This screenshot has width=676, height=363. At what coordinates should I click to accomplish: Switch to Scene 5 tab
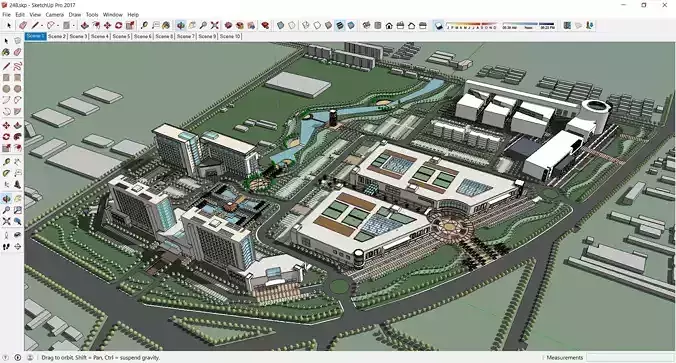click(x=121, y=36)
